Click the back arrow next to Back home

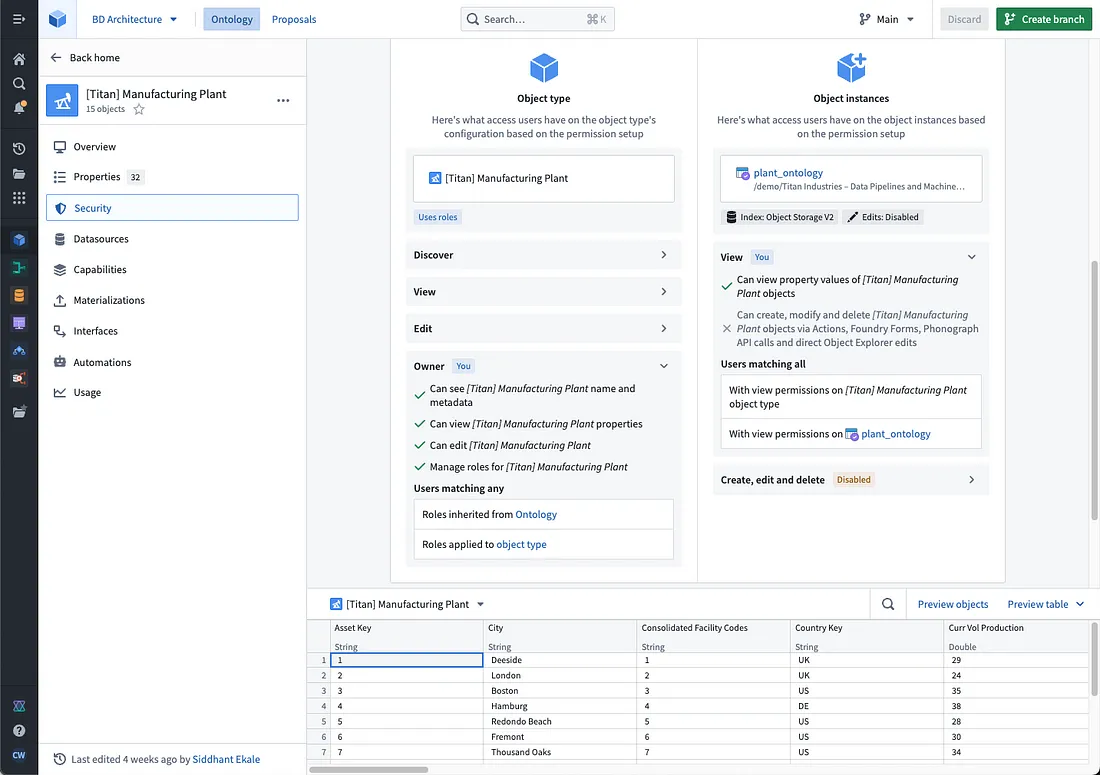click(56, 58)
